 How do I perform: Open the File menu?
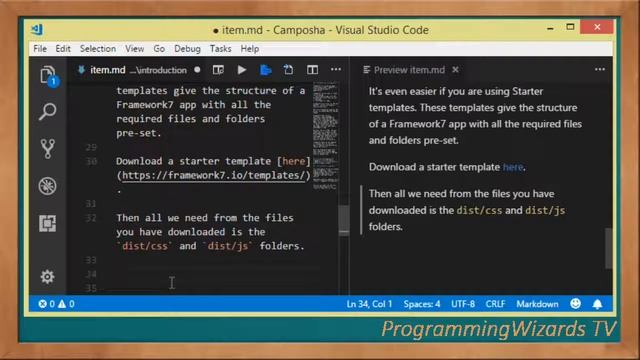[40, 49]
